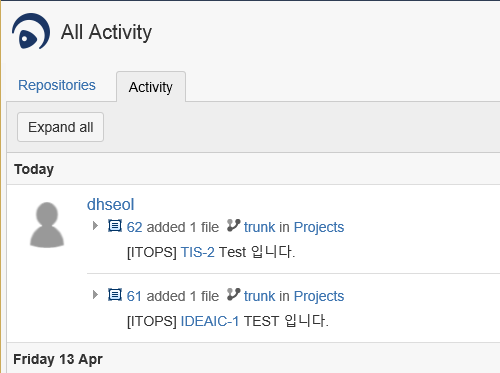Click the FishEye logo icon
Image resolution: width=500 pixels, height=373 pixels.
31,31
